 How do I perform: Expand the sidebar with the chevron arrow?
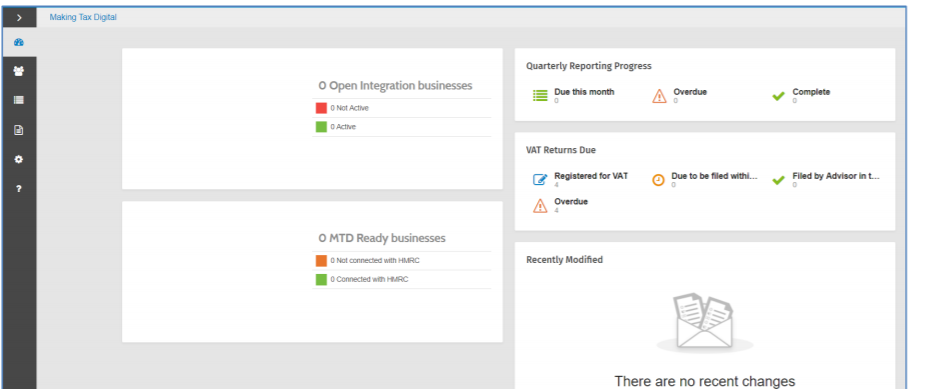click(x=19, y=18)
